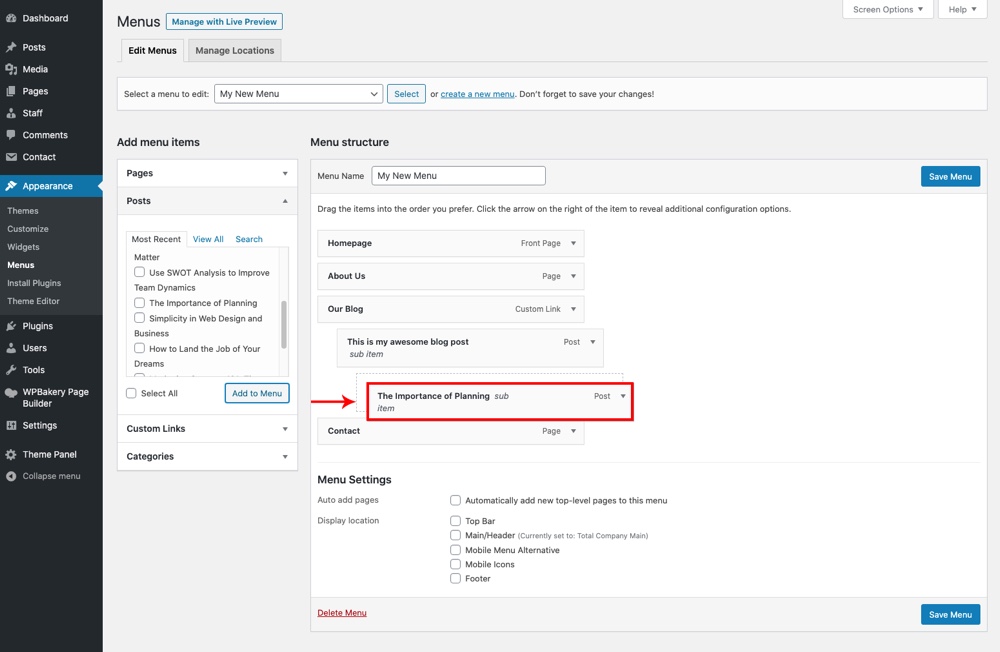Click the Contact envelope icon

point(11,157)
